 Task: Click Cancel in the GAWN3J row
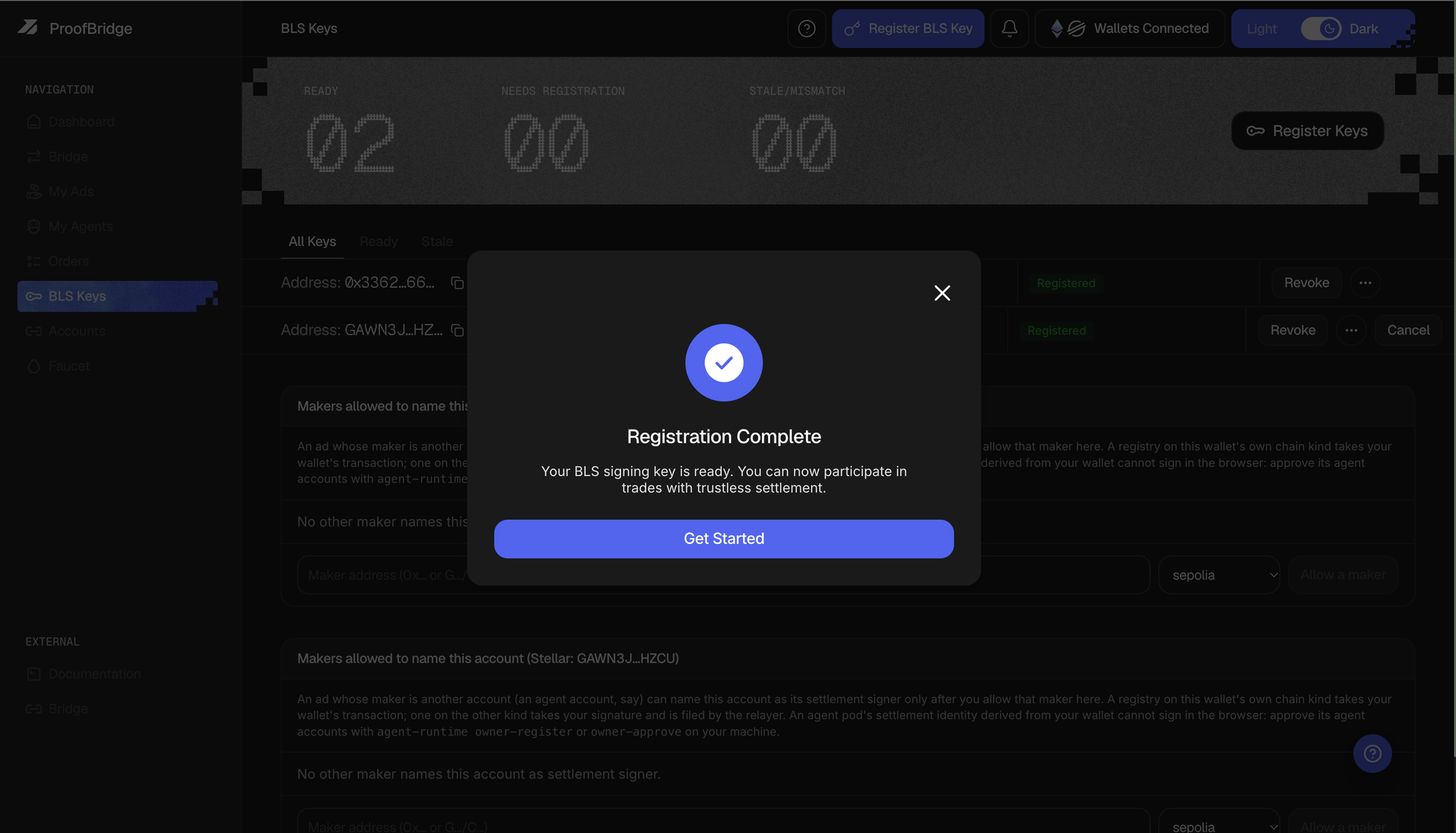tap(1408, 330)
